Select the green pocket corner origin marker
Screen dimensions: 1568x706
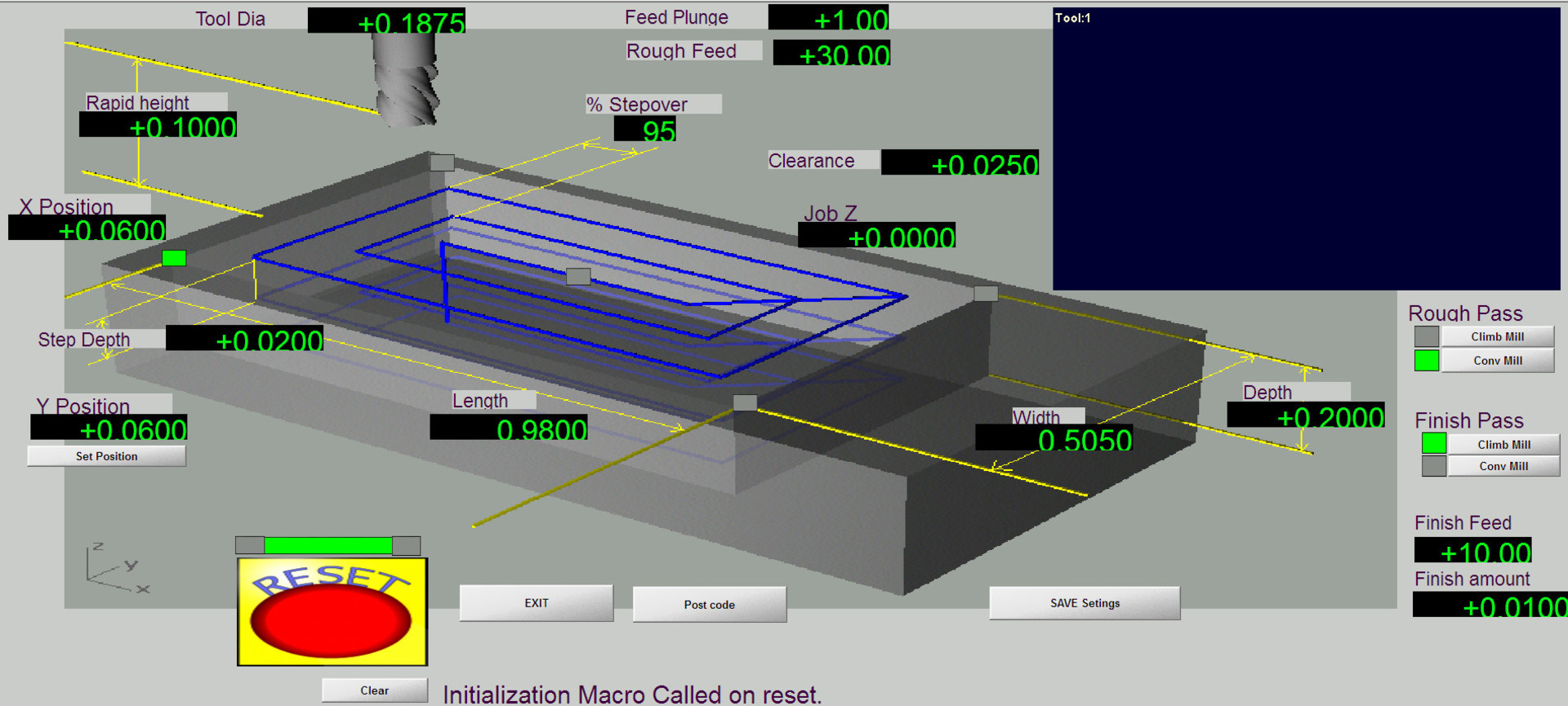(x=174, y=259)
